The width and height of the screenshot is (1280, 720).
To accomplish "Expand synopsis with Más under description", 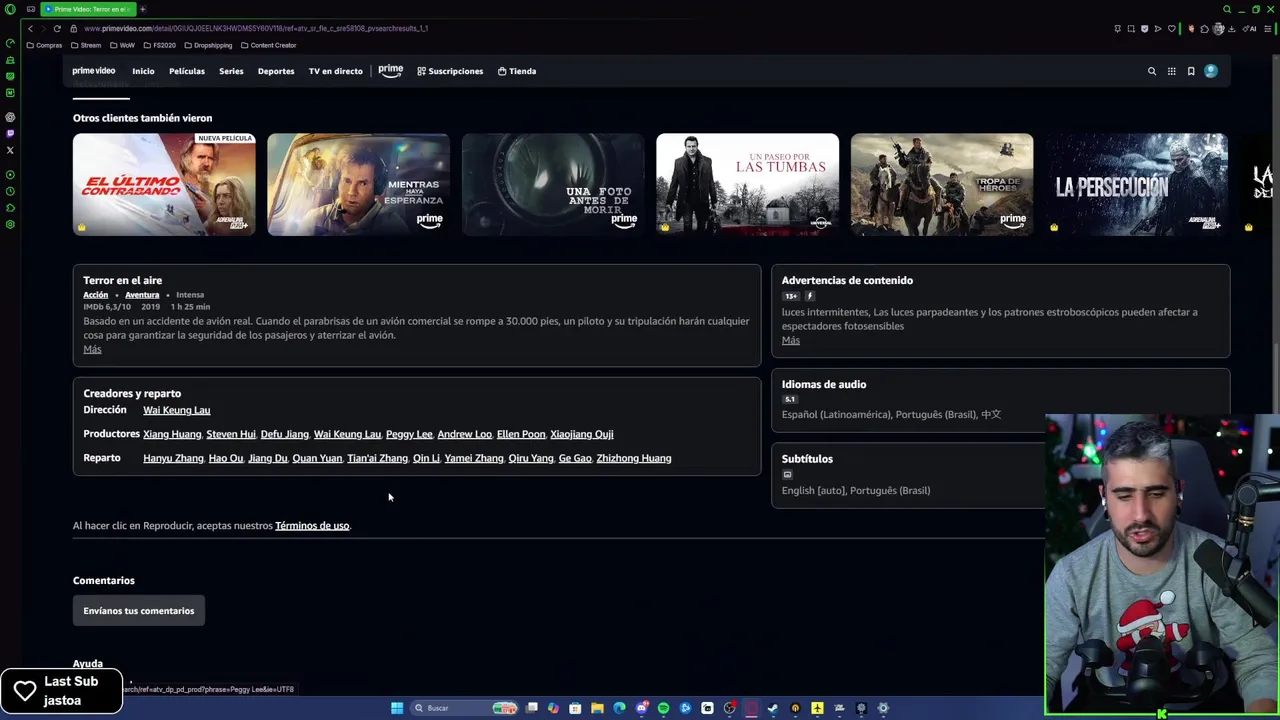I will tap(92, 349).
